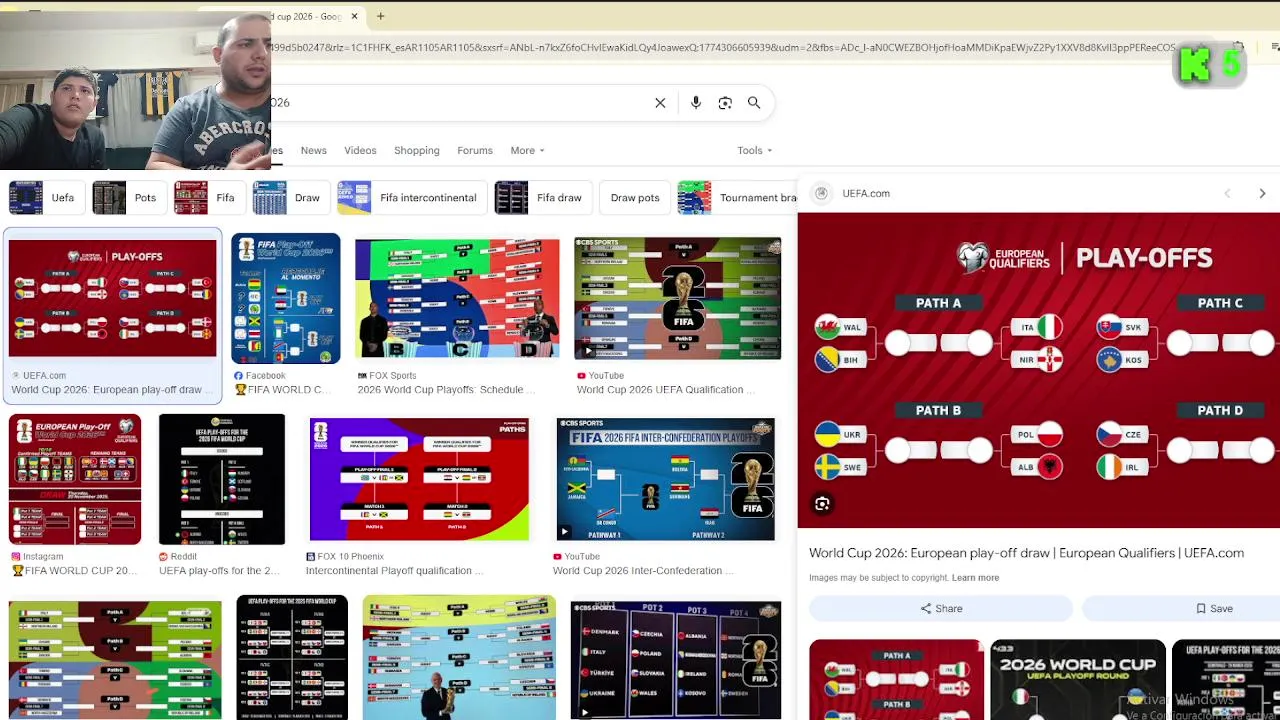1280x720 pixels.
Task: Switch to the News tab
Action: [x=313, y=150]
